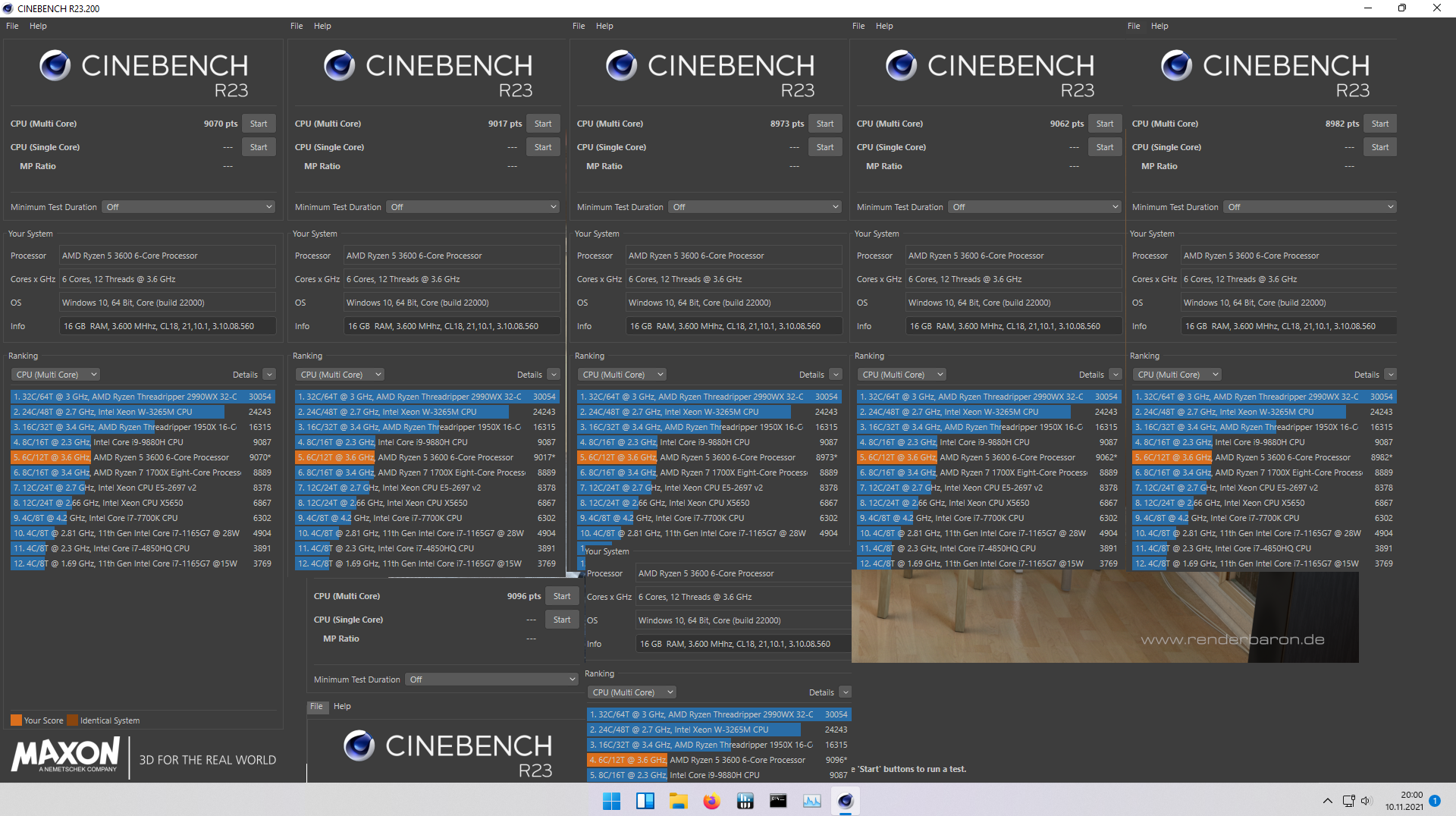Click the Processor field in the 9070-pts window
Viewport: 1456px width, 816px height.
(x=168, y=256)
